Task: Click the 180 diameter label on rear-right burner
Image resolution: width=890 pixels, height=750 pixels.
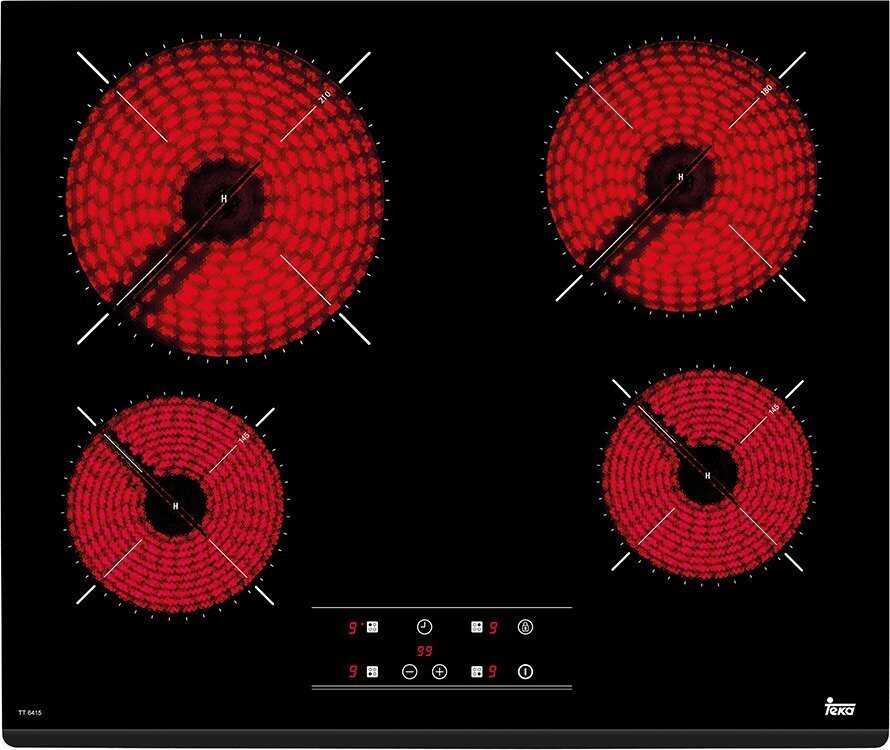Action: (767, 90)
